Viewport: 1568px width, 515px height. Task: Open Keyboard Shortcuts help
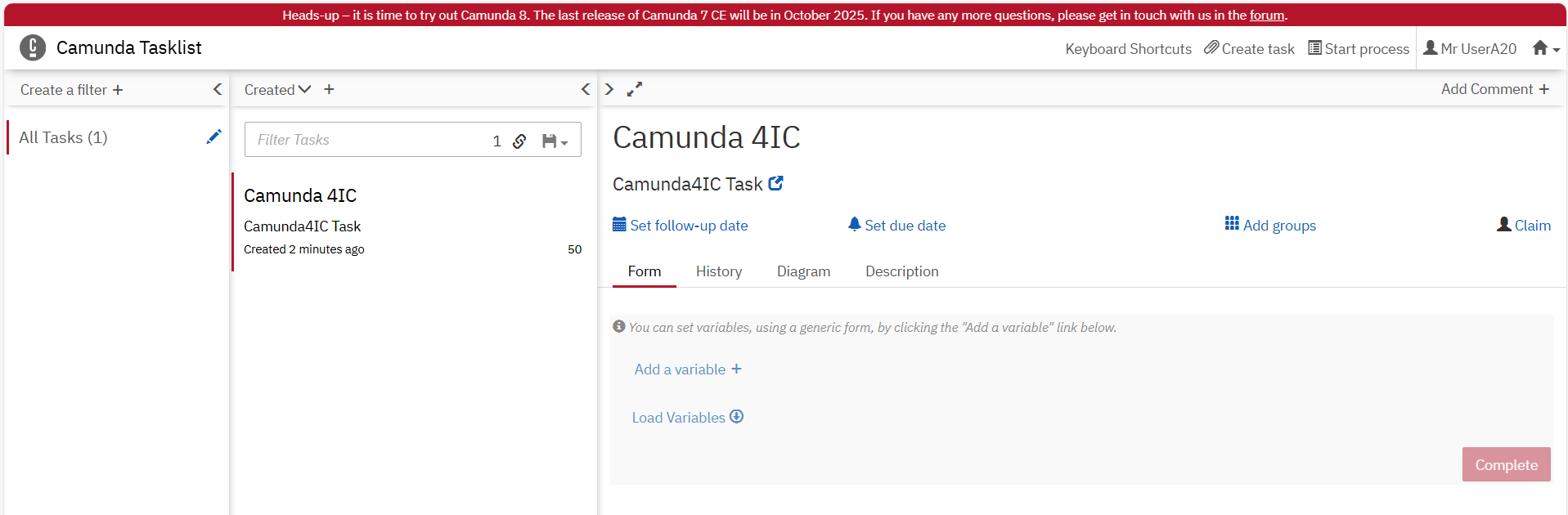pyautogui.click(x=1128, y=49)
